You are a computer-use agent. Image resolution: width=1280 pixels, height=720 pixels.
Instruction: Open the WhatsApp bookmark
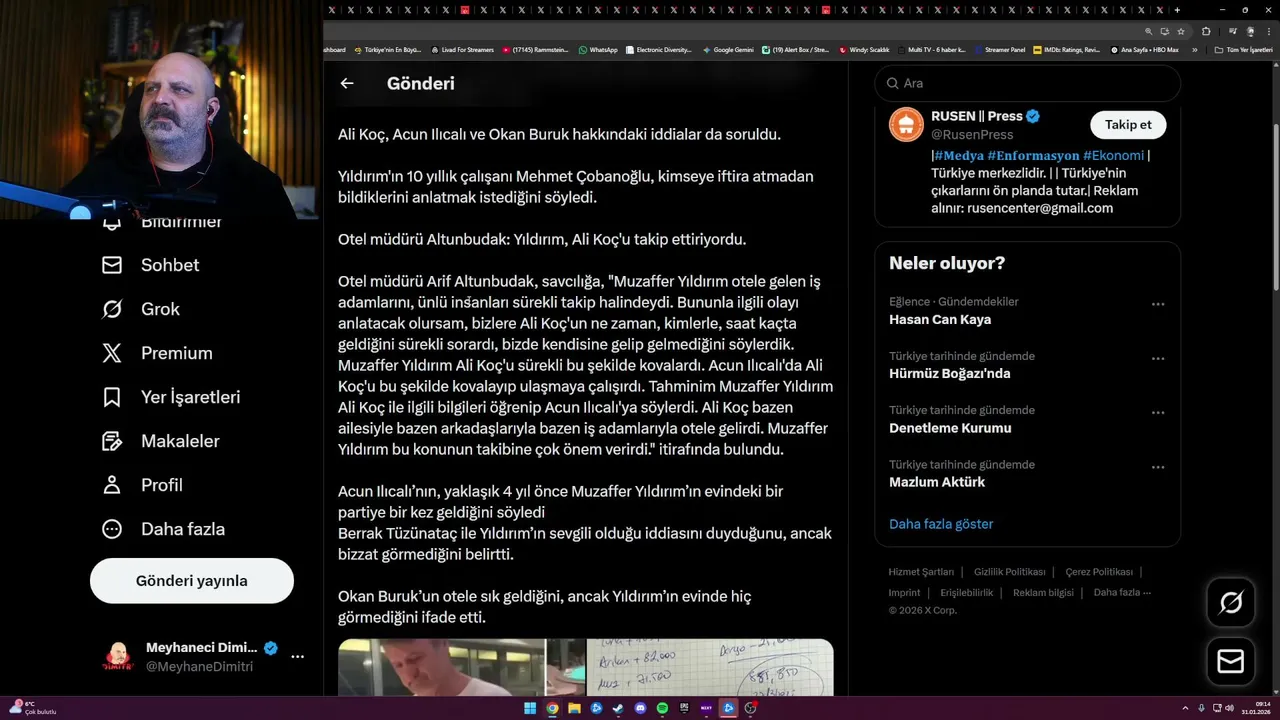[x=598, y=49]
